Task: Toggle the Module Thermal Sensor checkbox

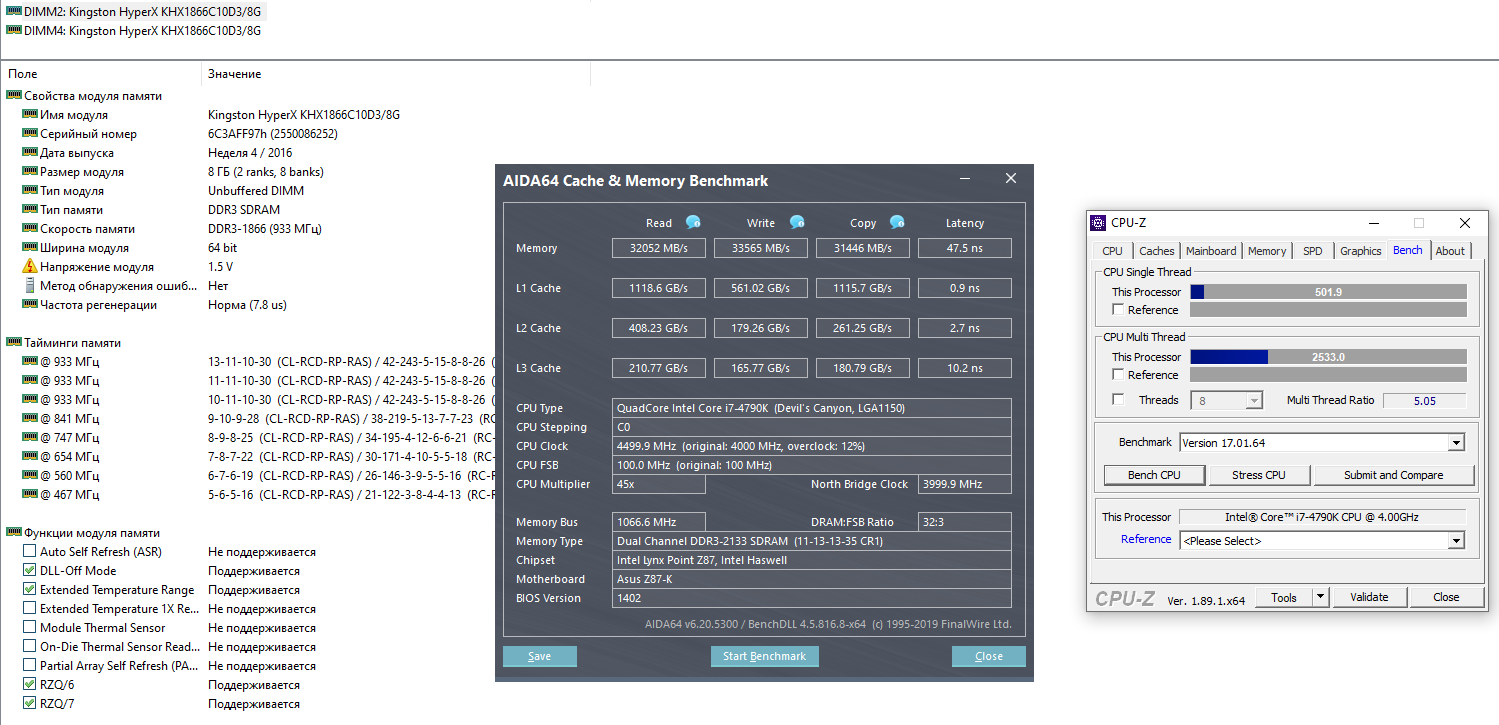Action: pos(30,628)
